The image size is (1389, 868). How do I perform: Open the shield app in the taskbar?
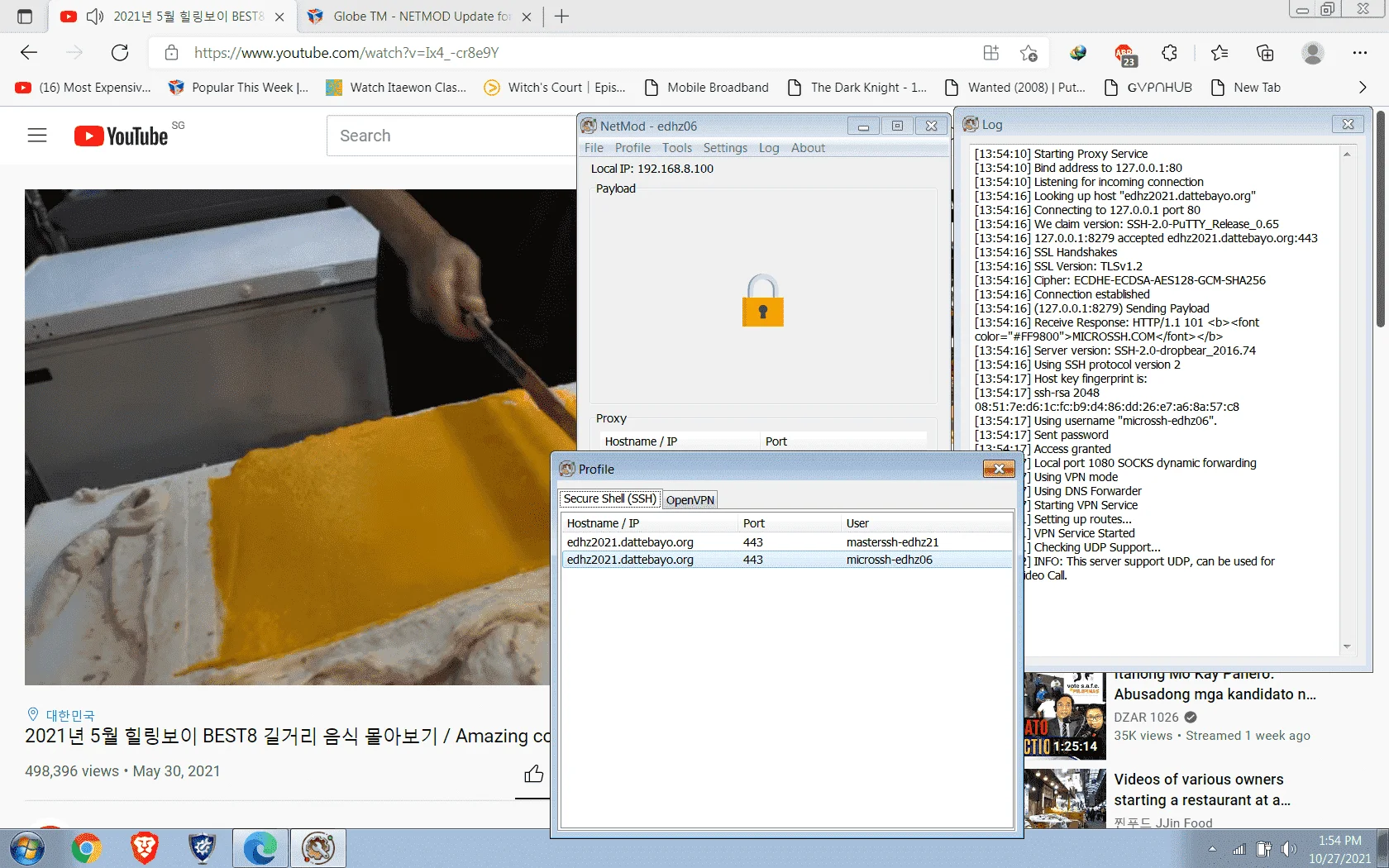pos(203,849)
